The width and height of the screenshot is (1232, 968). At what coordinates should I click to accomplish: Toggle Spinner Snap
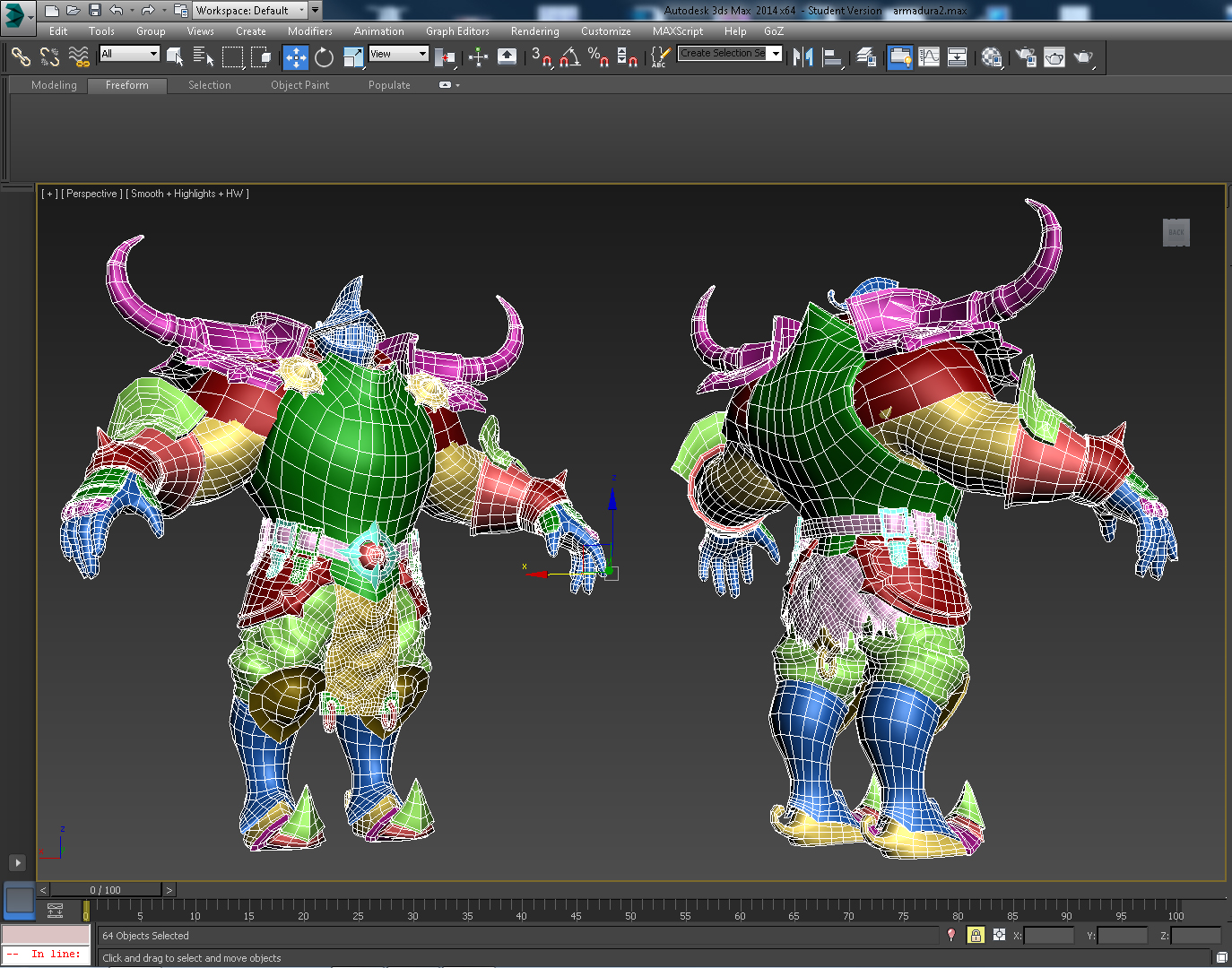(628, 57)
